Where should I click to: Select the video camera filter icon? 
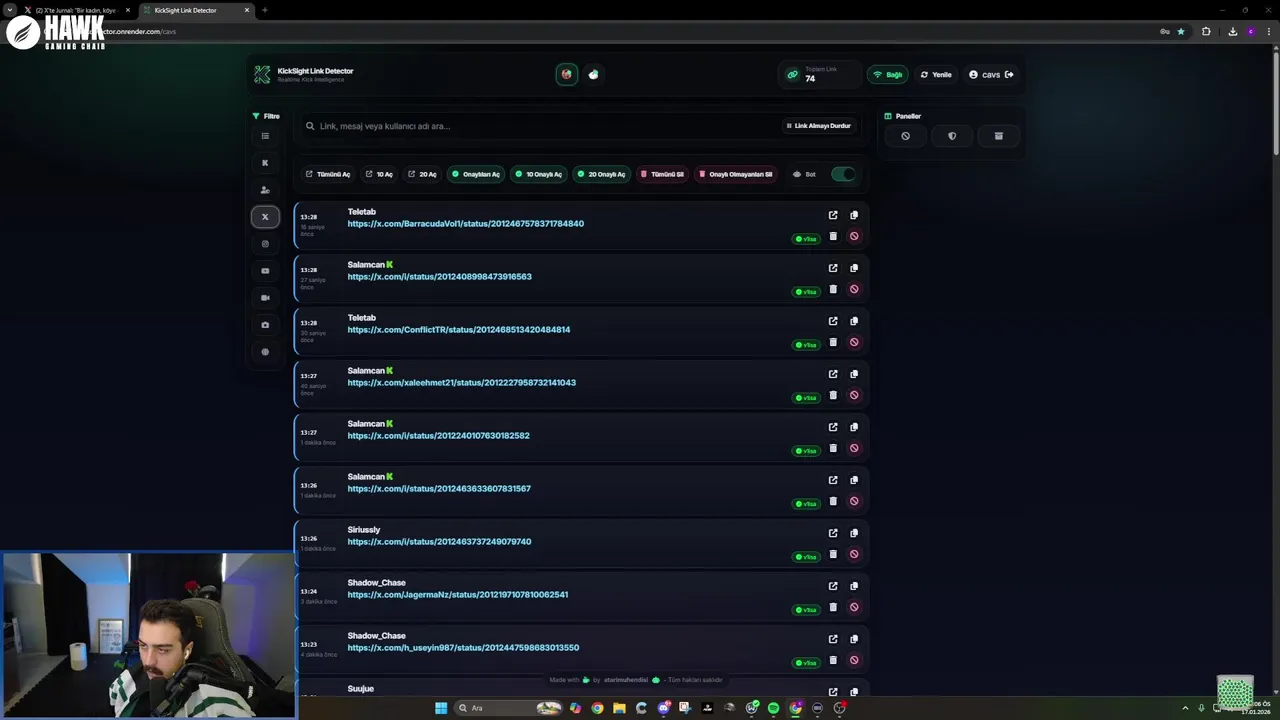265,298
